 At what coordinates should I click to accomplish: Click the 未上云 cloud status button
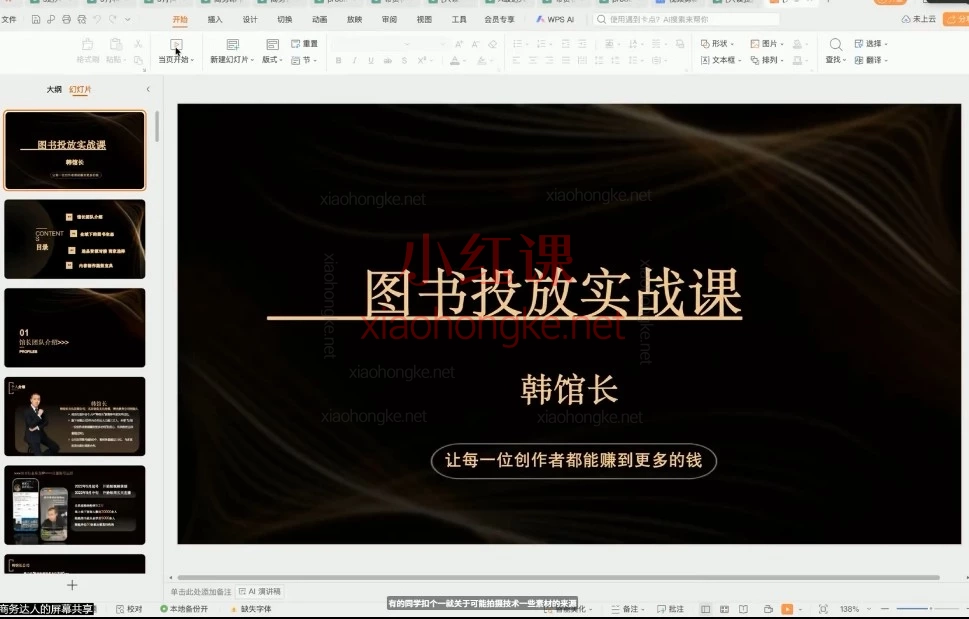(919, 19)
